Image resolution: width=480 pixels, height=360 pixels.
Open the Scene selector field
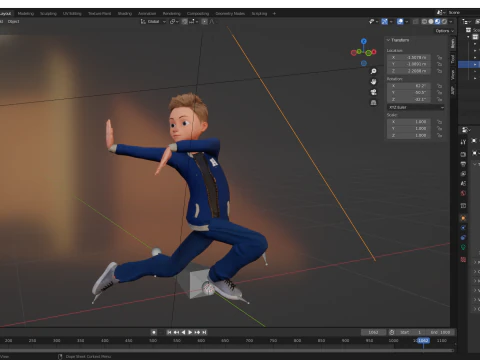point(462,12)
